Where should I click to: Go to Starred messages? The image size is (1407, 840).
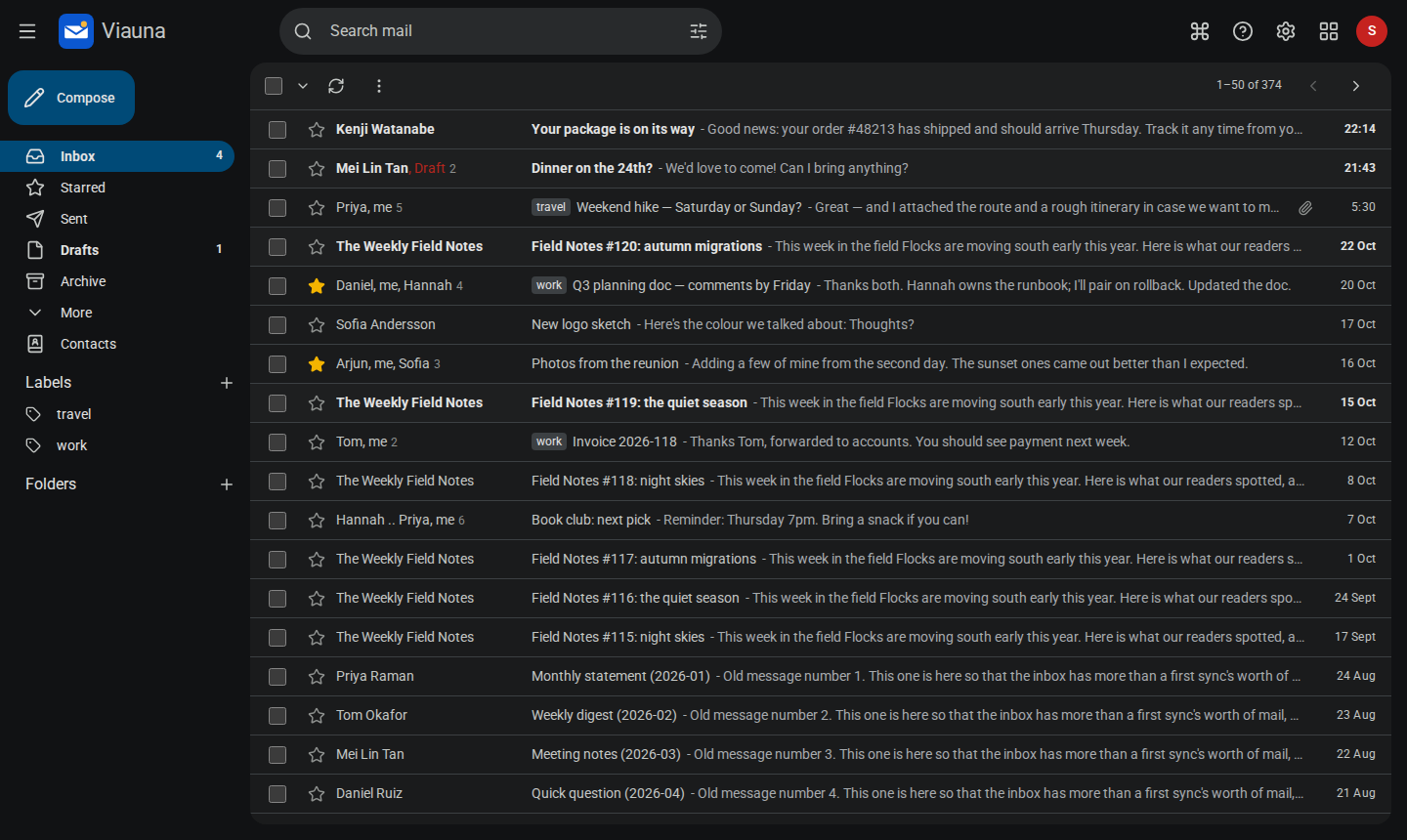tap(117, 188)
